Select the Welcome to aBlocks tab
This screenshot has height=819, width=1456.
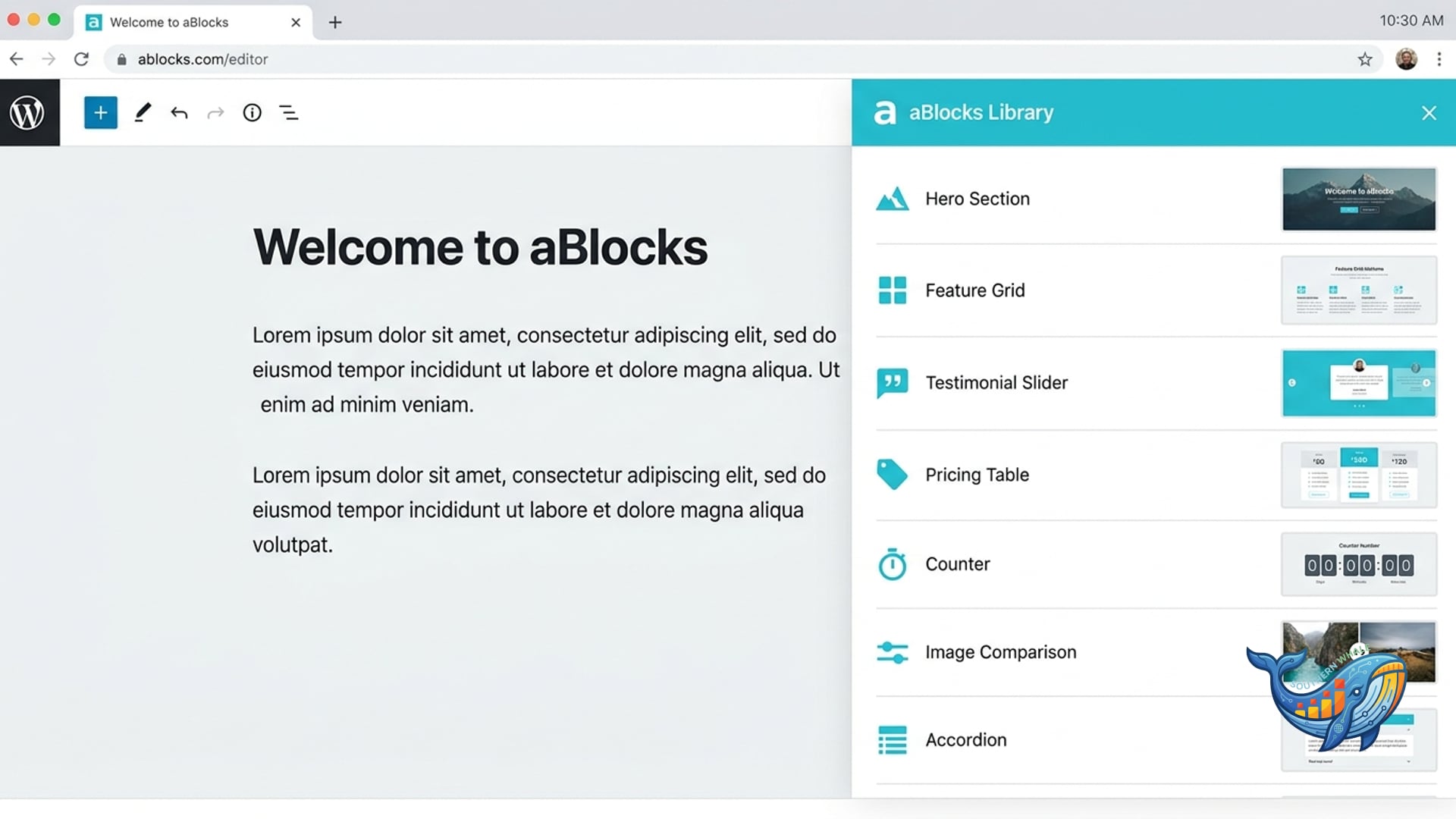coord(193,23)
